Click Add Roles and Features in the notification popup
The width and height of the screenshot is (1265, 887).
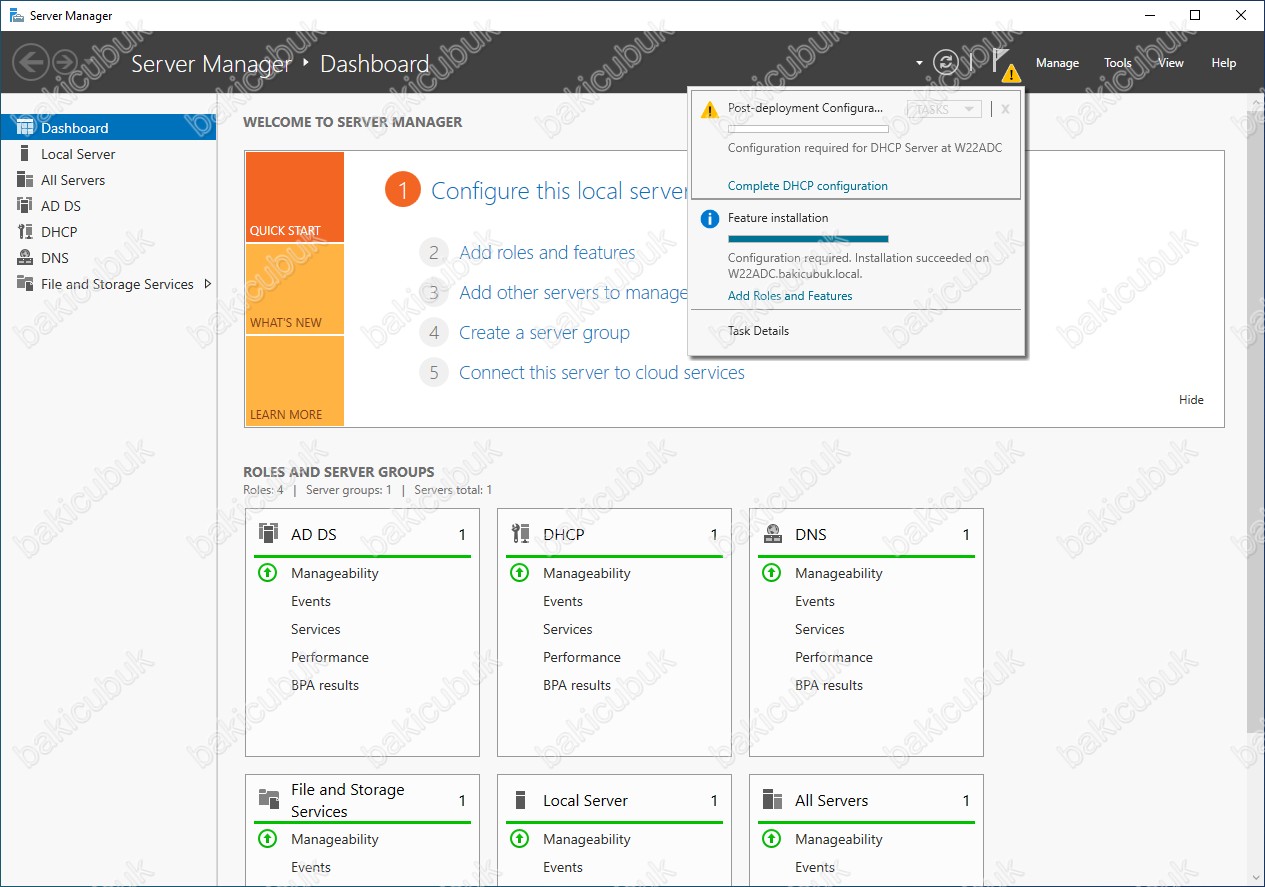click(790, 296)
